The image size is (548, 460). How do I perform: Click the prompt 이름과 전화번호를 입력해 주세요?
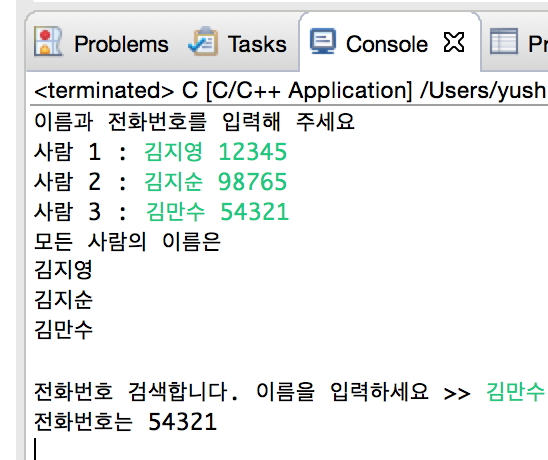tap(194, 122)
